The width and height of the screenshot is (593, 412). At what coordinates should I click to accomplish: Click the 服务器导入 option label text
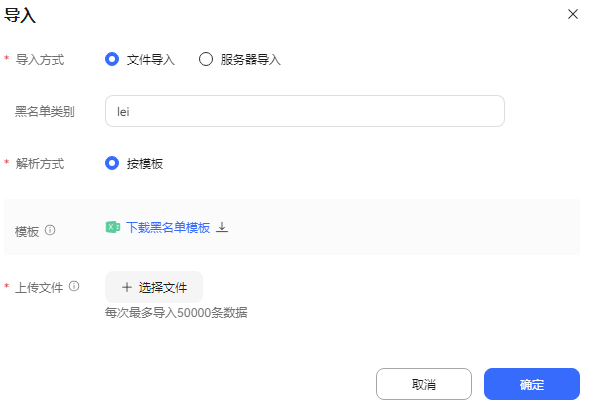click(x=250, y=60)
